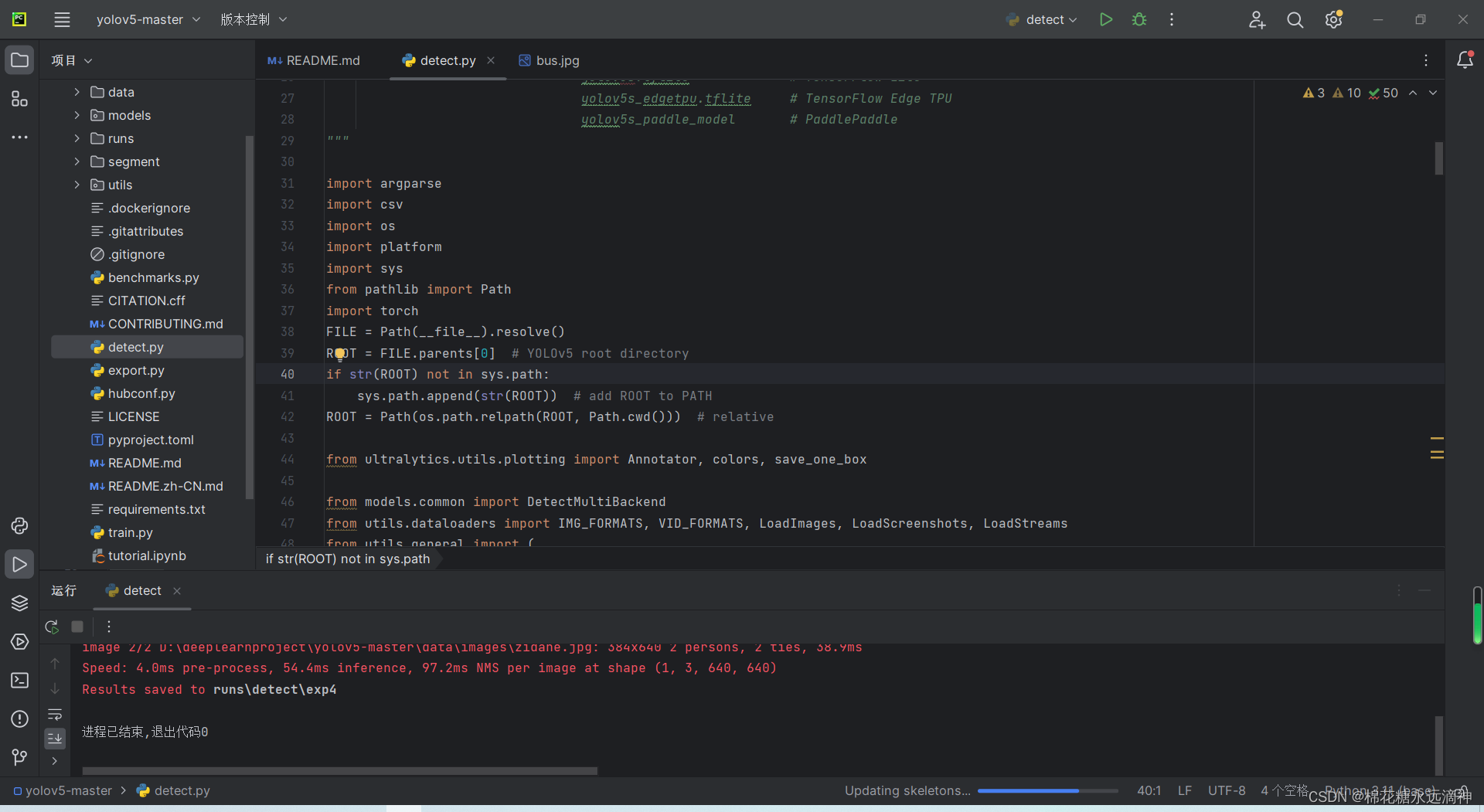1484x812 pixels.
Task: Start a Code With Me session
Action: (x=1257, y=19)
